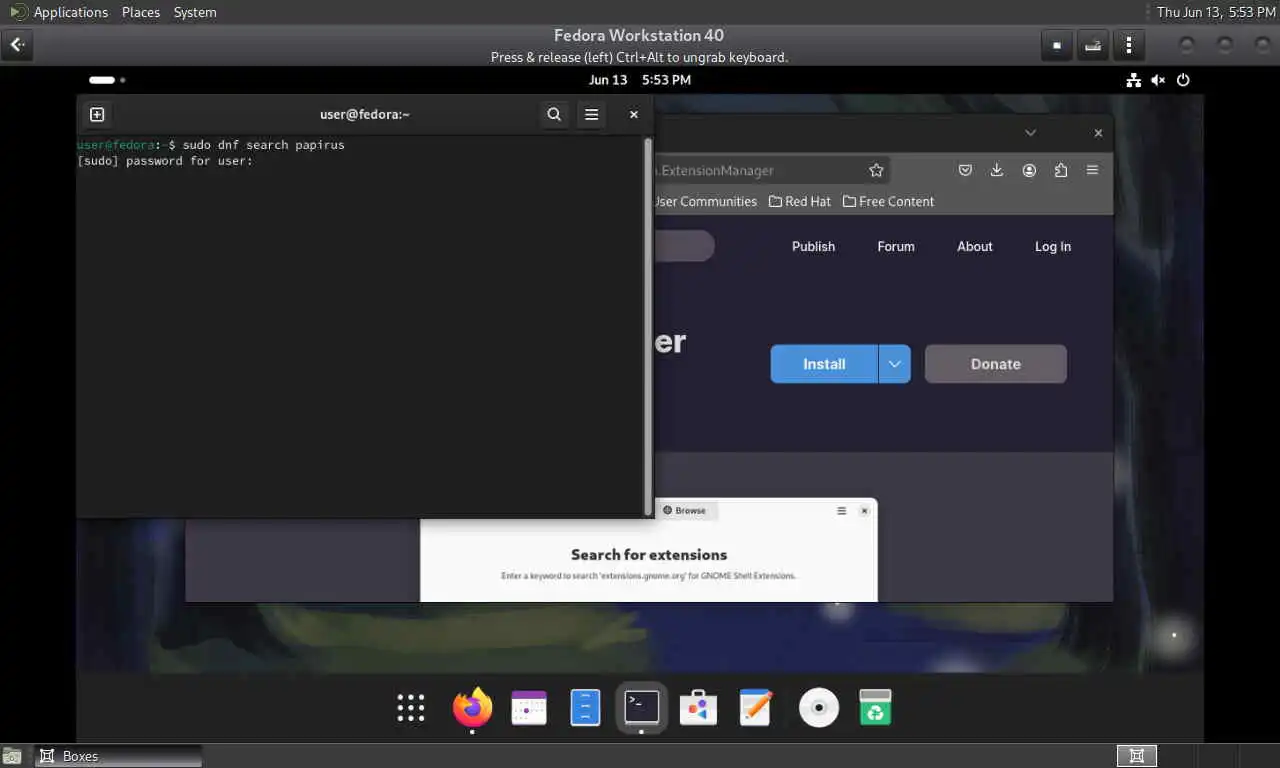Open the Red Hat bookmarks folder
Image resolution: width=1280 pixels, height=768 pixels.
coord(799,201)
